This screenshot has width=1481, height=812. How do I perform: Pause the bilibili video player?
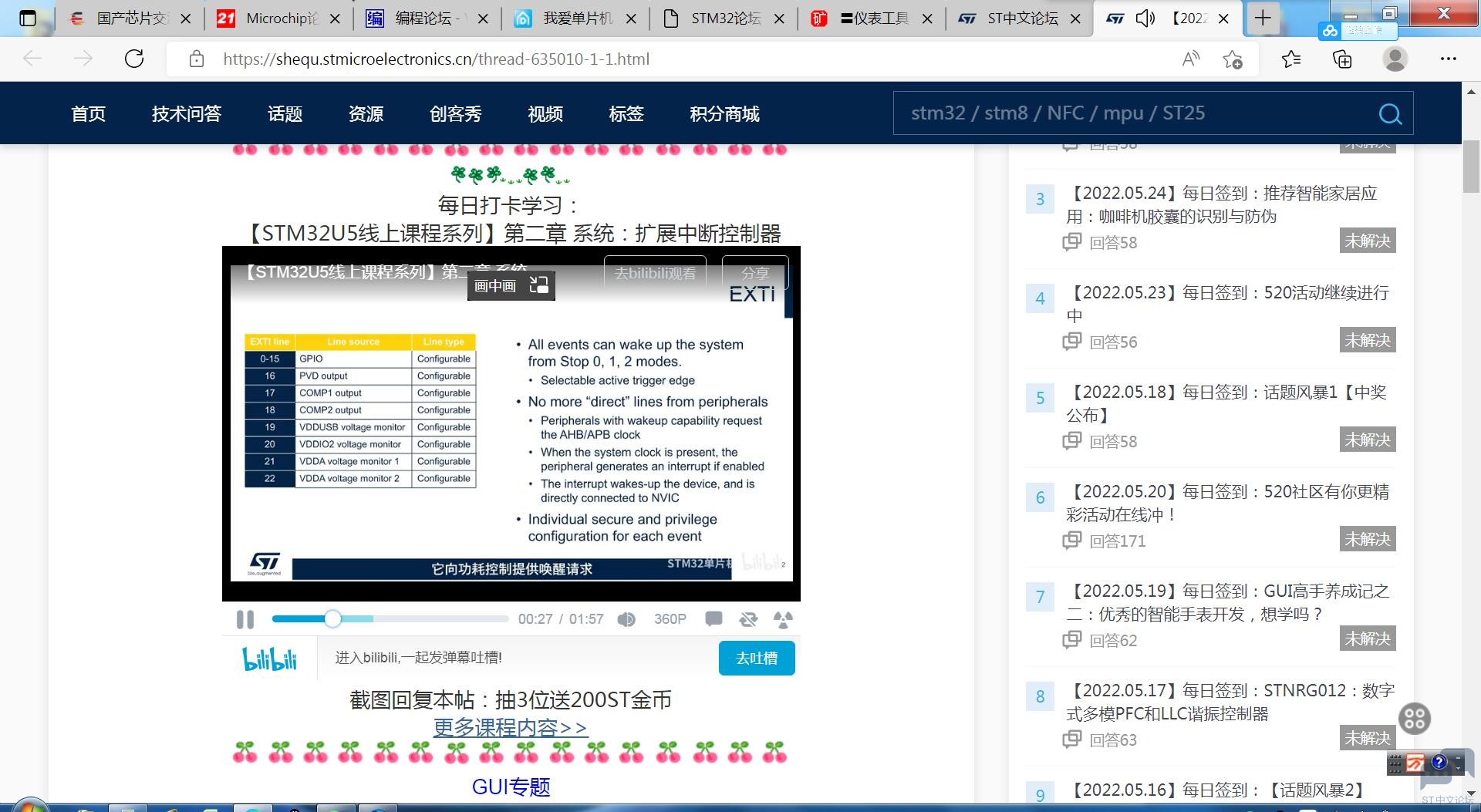click(245, 619)
